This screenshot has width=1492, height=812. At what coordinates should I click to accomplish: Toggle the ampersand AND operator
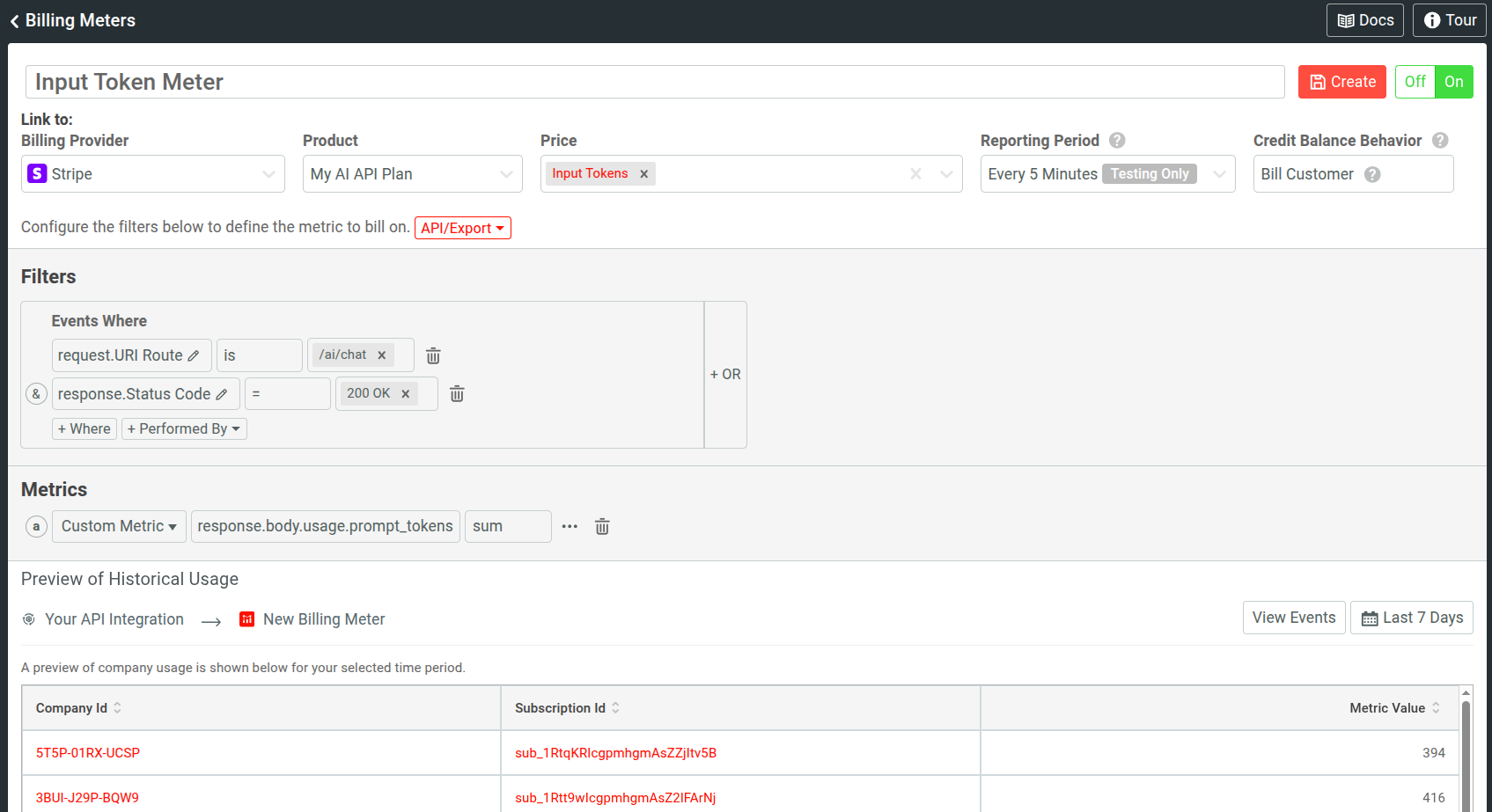tap(36, 394)
